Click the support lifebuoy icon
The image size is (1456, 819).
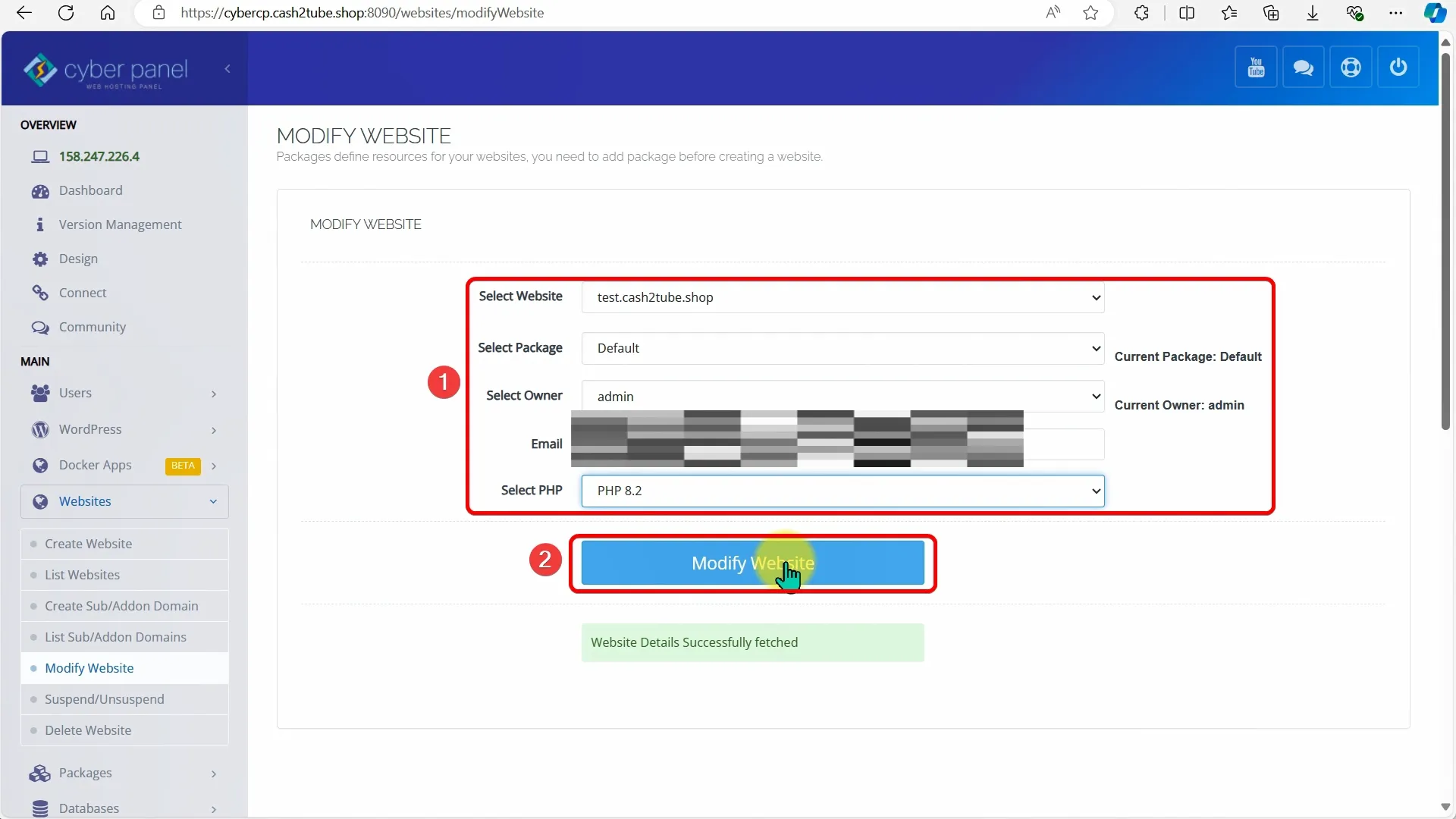[x=1351, y=67]
